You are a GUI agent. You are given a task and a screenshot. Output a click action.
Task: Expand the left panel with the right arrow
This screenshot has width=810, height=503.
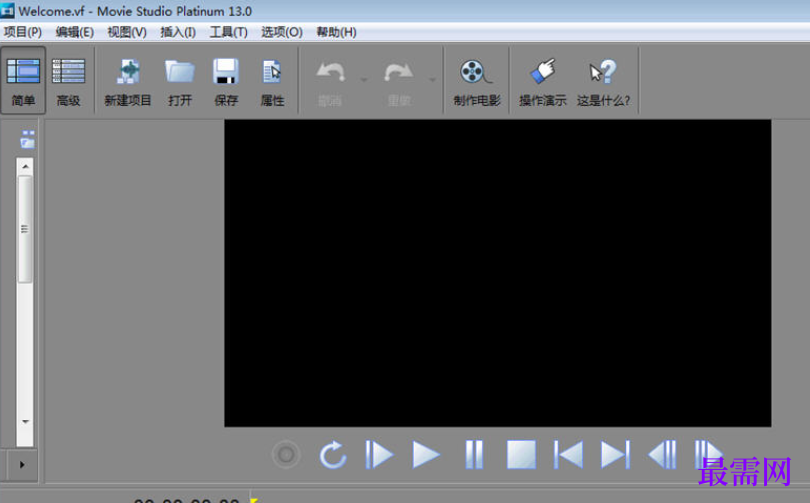click(22, 465)
